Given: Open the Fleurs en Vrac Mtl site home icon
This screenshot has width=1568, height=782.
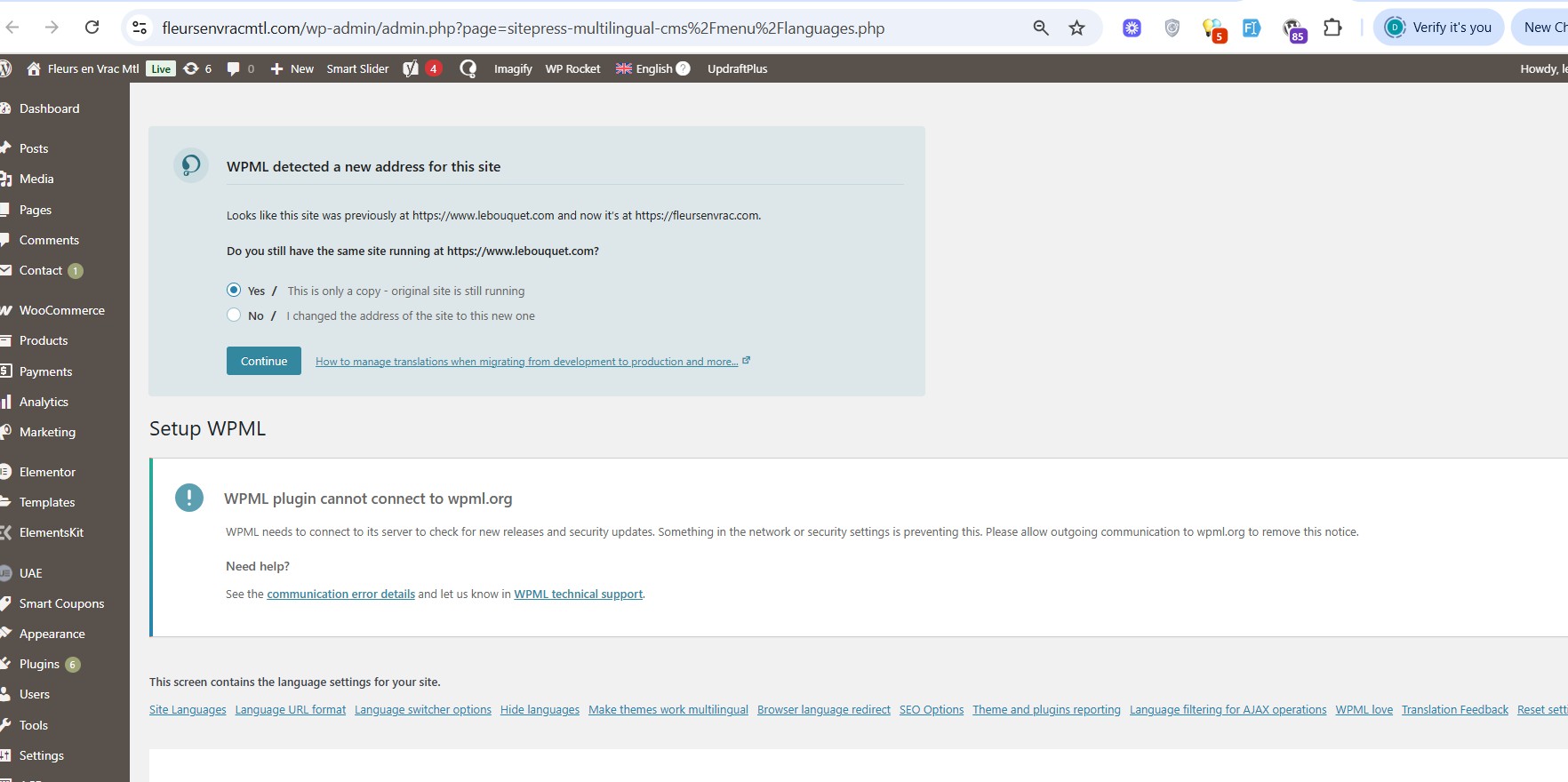Looking at the screenshot, I should tap(34, 68).
